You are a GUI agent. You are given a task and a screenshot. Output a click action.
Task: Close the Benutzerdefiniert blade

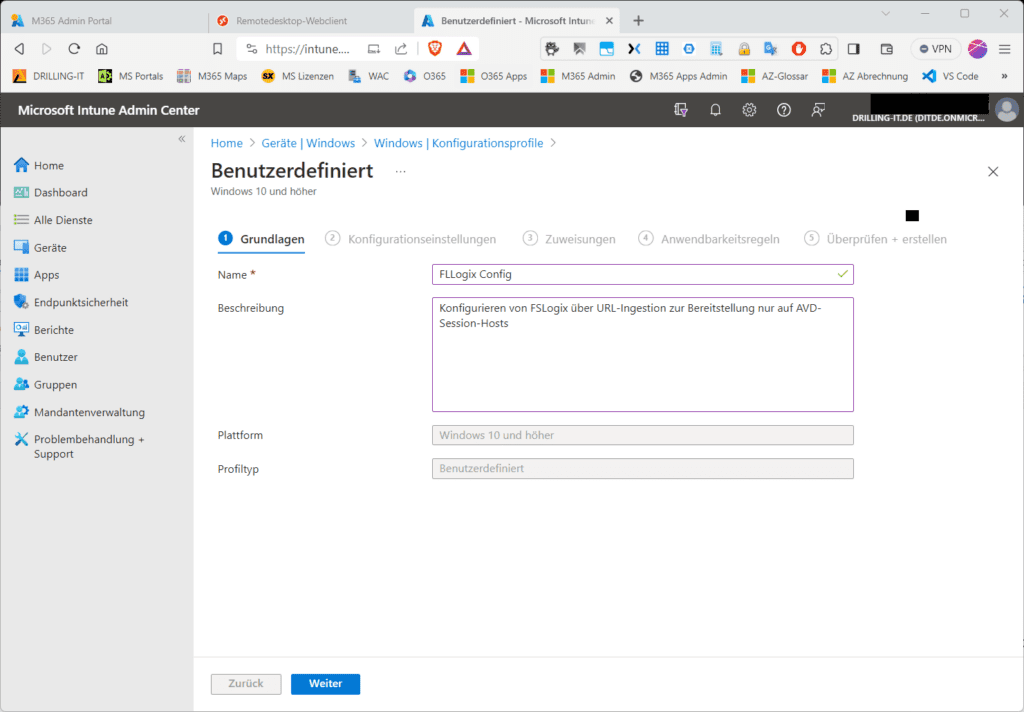tap(993, 171)
